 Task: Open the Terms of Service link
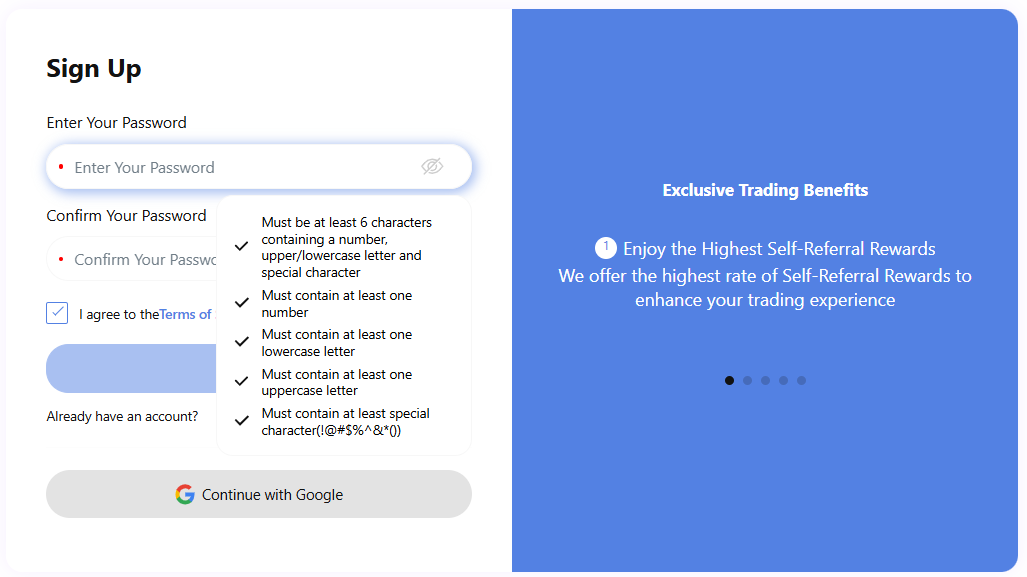pos(186,314)
